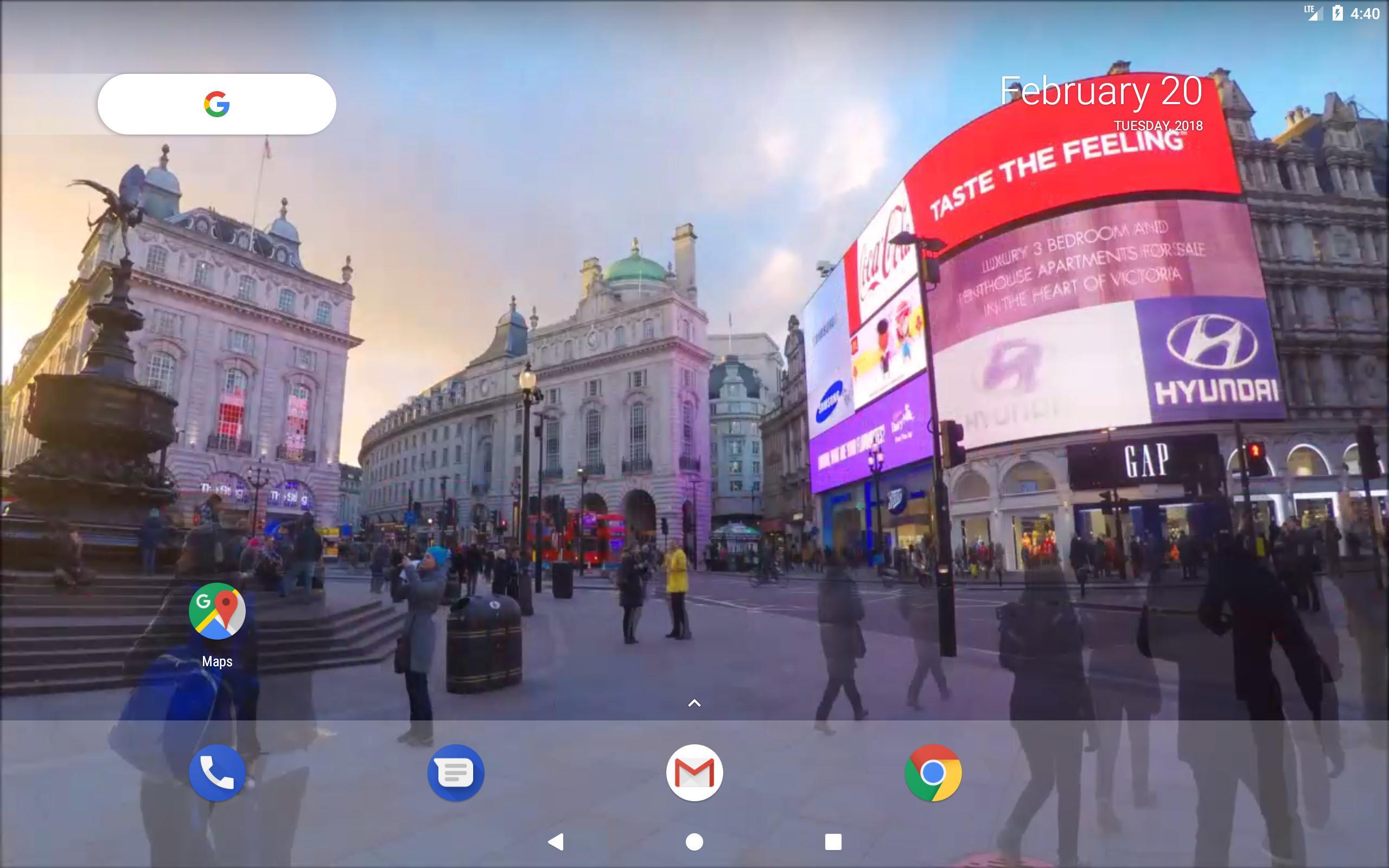The width and height of the screenshot is (1389, 868).
Task: Launch the Phone dialer app
Action: [x=217, y=773]
